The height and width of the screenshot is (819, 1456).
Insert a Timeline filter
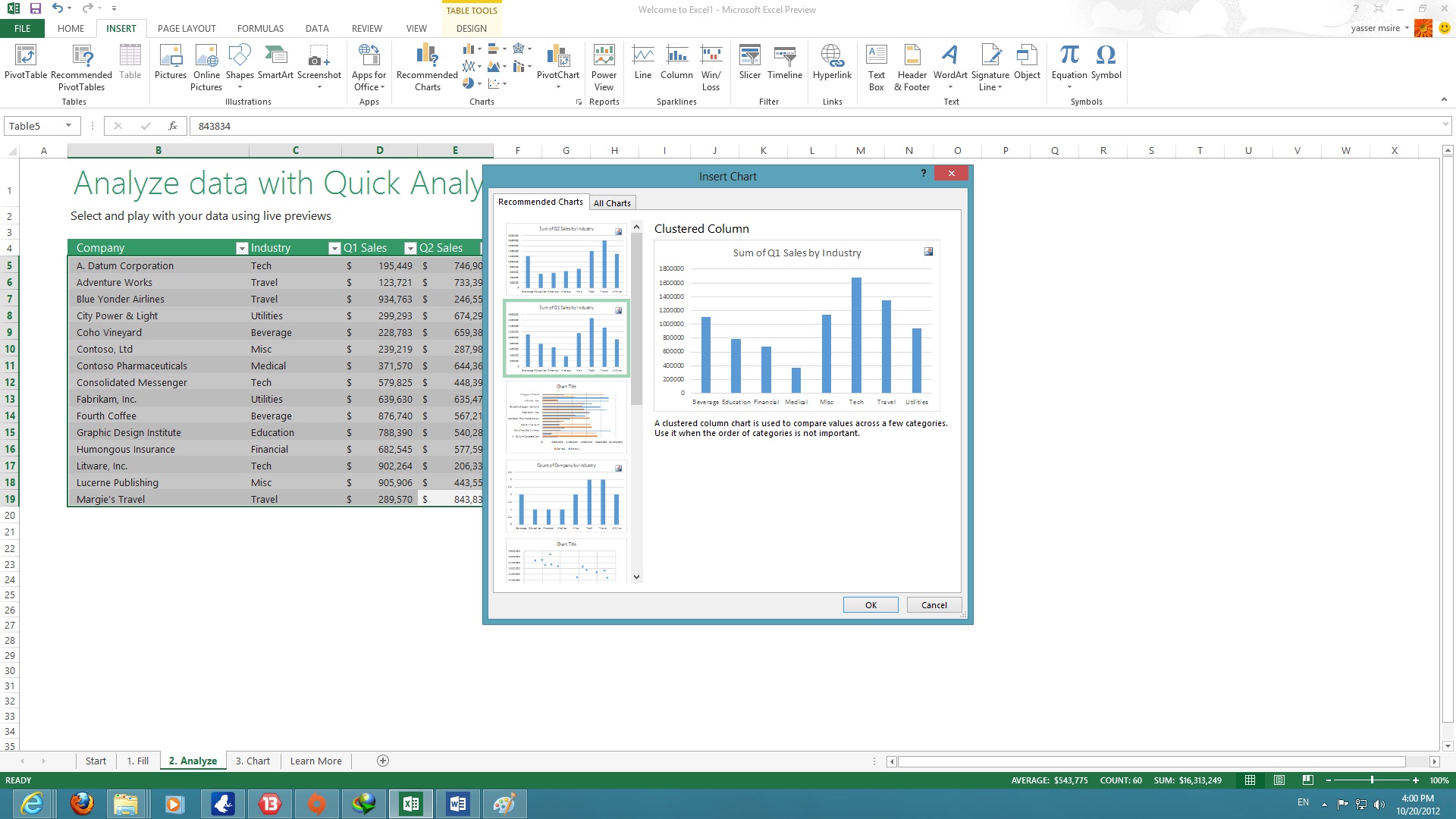[x=785, y=62]
